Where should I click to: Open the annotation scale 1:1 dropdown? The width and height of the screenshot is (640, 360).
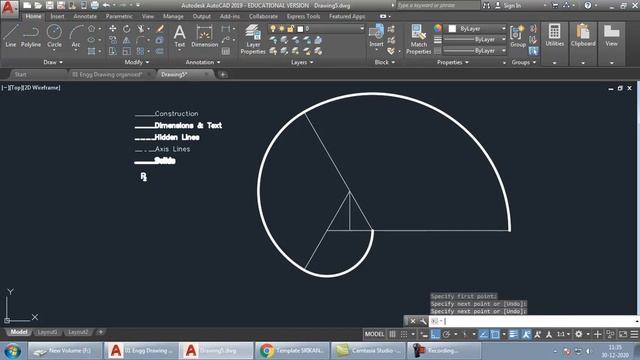(x=563, y=334)
